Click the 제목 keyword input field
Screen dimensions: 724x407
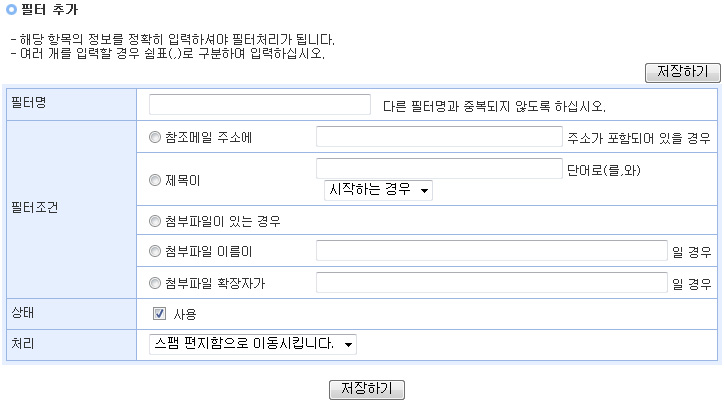point(439,169)
